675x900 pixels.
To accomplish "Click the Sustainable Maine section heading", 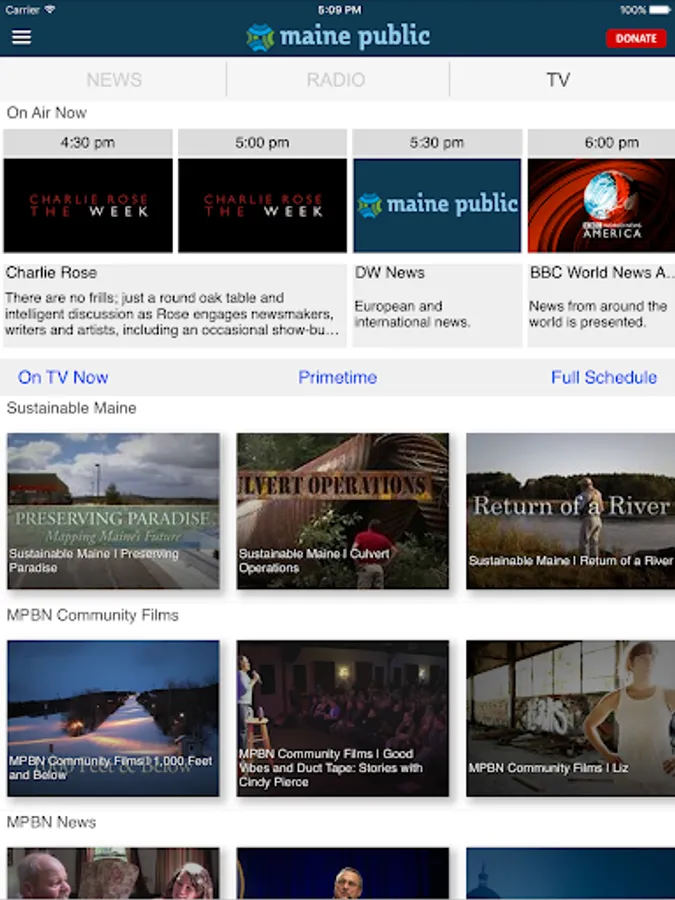I will pos(72,408).
